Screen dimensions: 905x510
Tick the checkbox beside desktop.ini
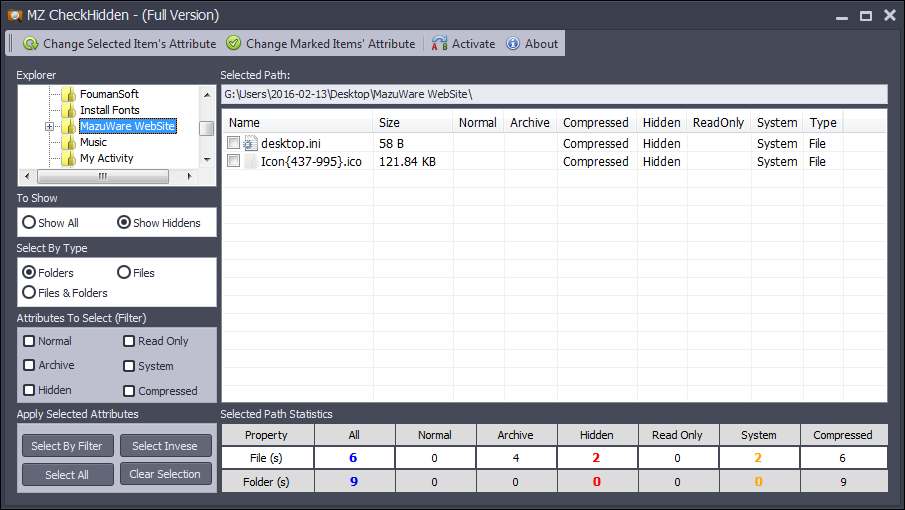pyautogui.click(x=234, y=144)
